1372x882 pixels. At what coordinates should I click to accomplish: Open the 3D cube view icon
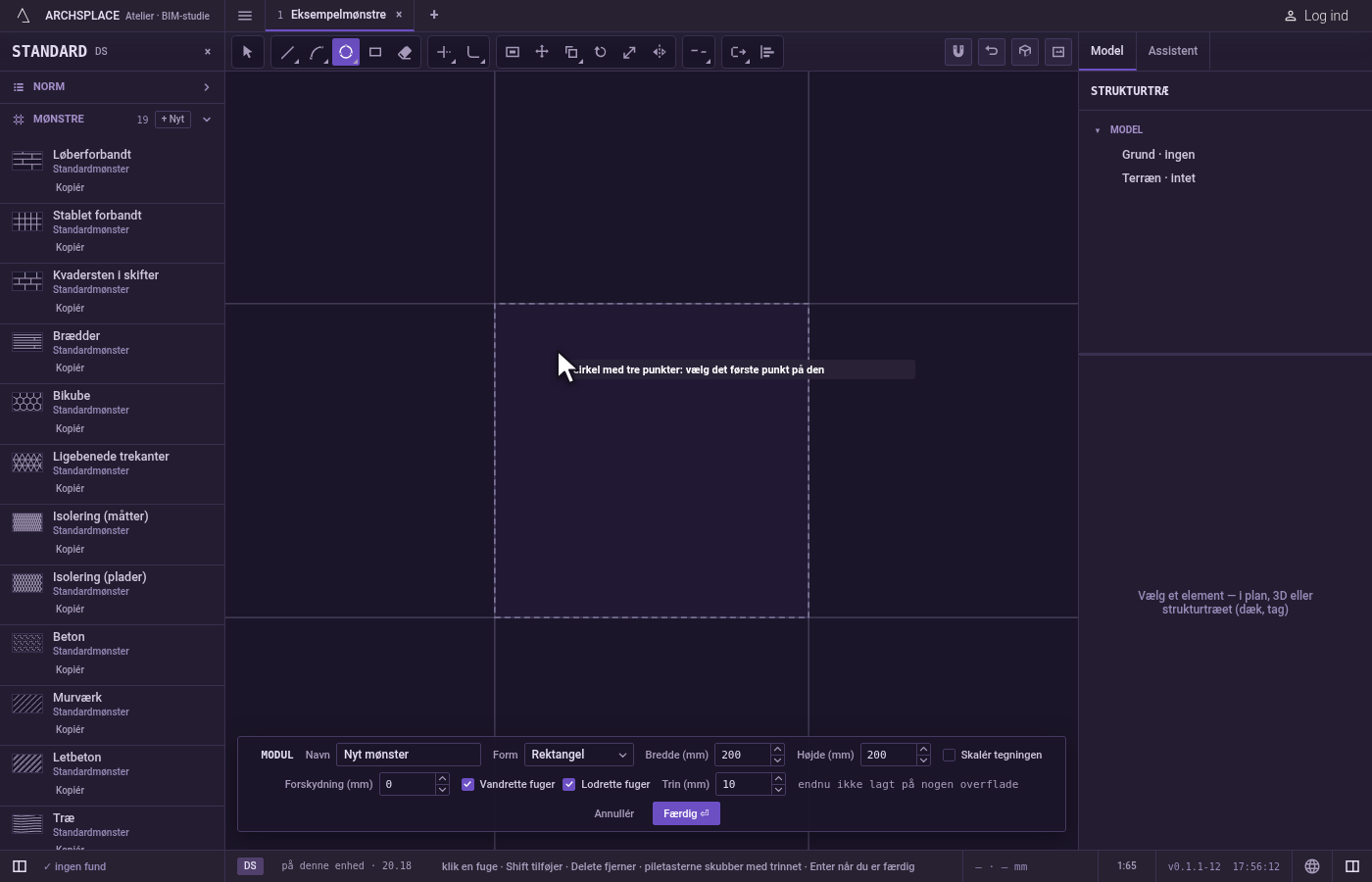1025,52
